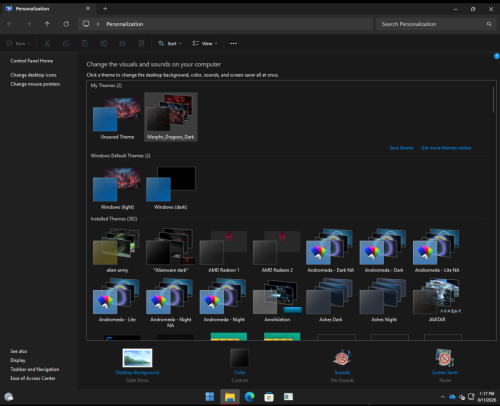This screenshot has height=406, width=500.
Task: Open the taskbar clock and date
Action: (487, 397)
